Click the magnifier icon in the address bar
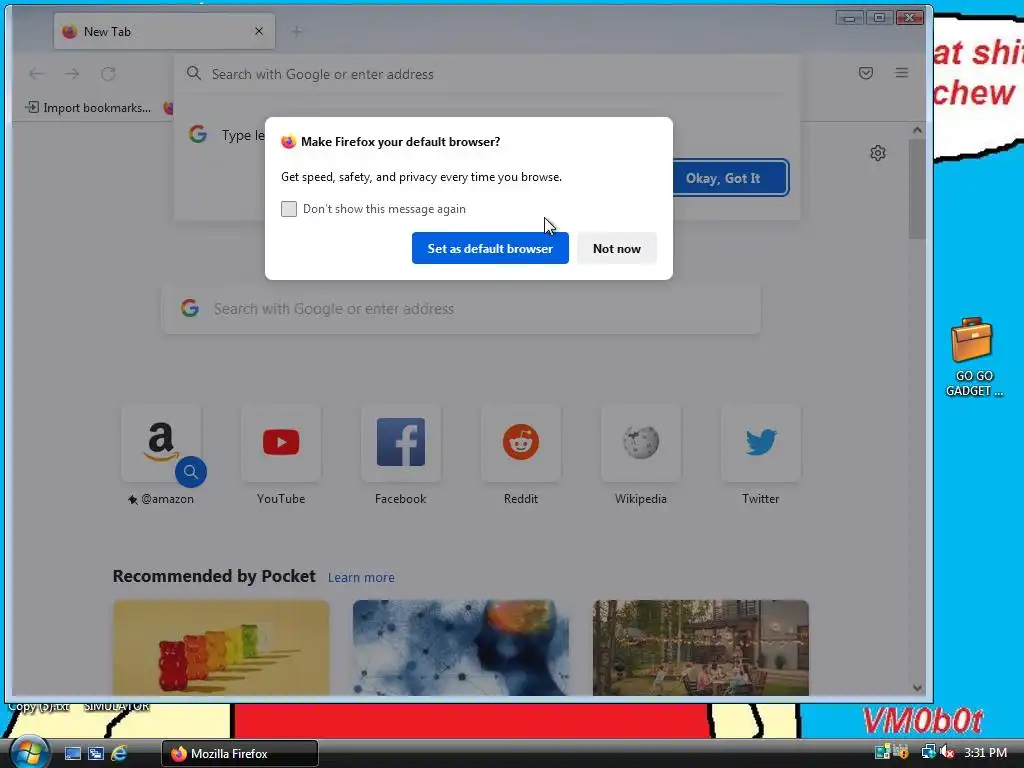Screen dimensions: 1024x768 pos(194,73)
